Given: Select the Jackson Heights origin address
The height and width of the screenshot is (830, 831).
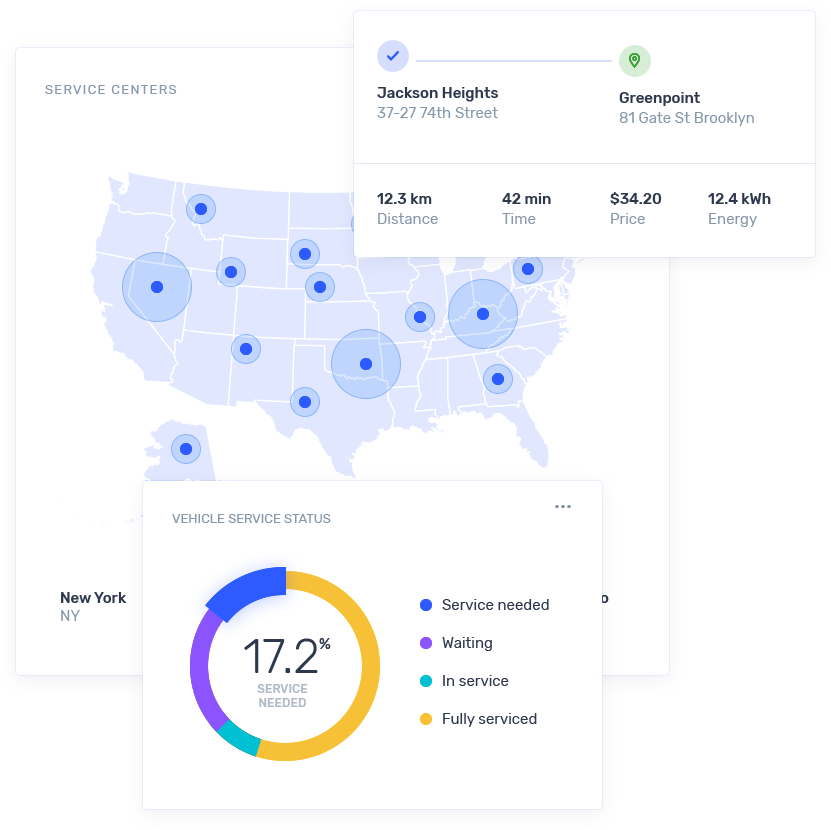Looking at the screenshot, I should 437,102.
